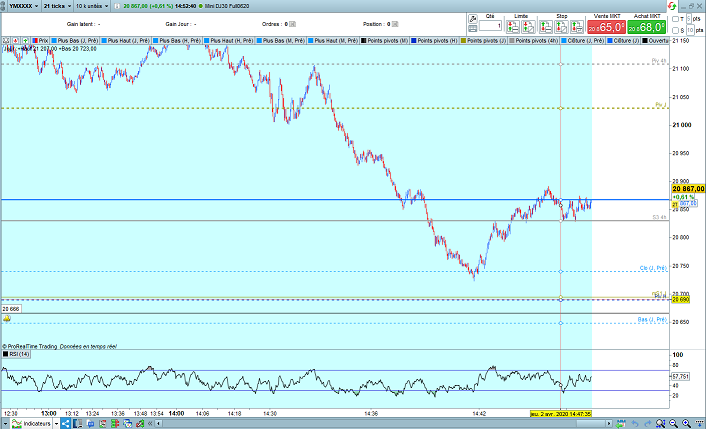Click the horizontal scrollbar right arrow
This screenshot has width=706, height=429.
coord(609,424)
